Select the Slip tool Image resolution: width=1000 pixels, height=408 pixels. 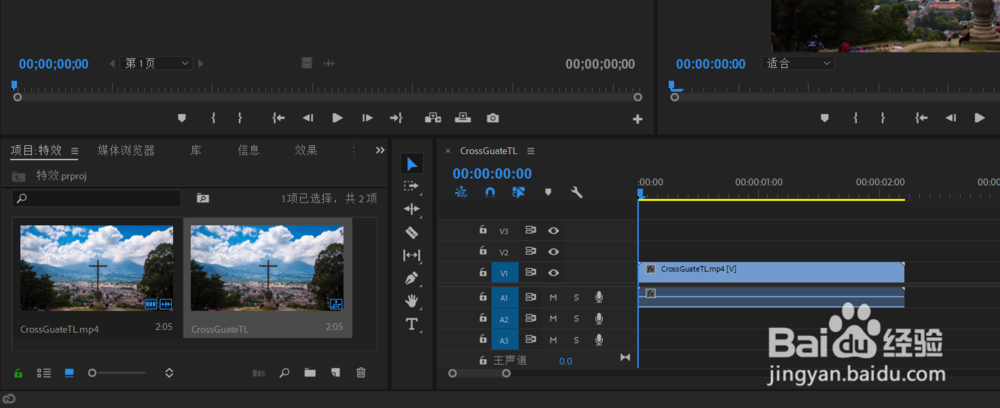coord(412,255)
